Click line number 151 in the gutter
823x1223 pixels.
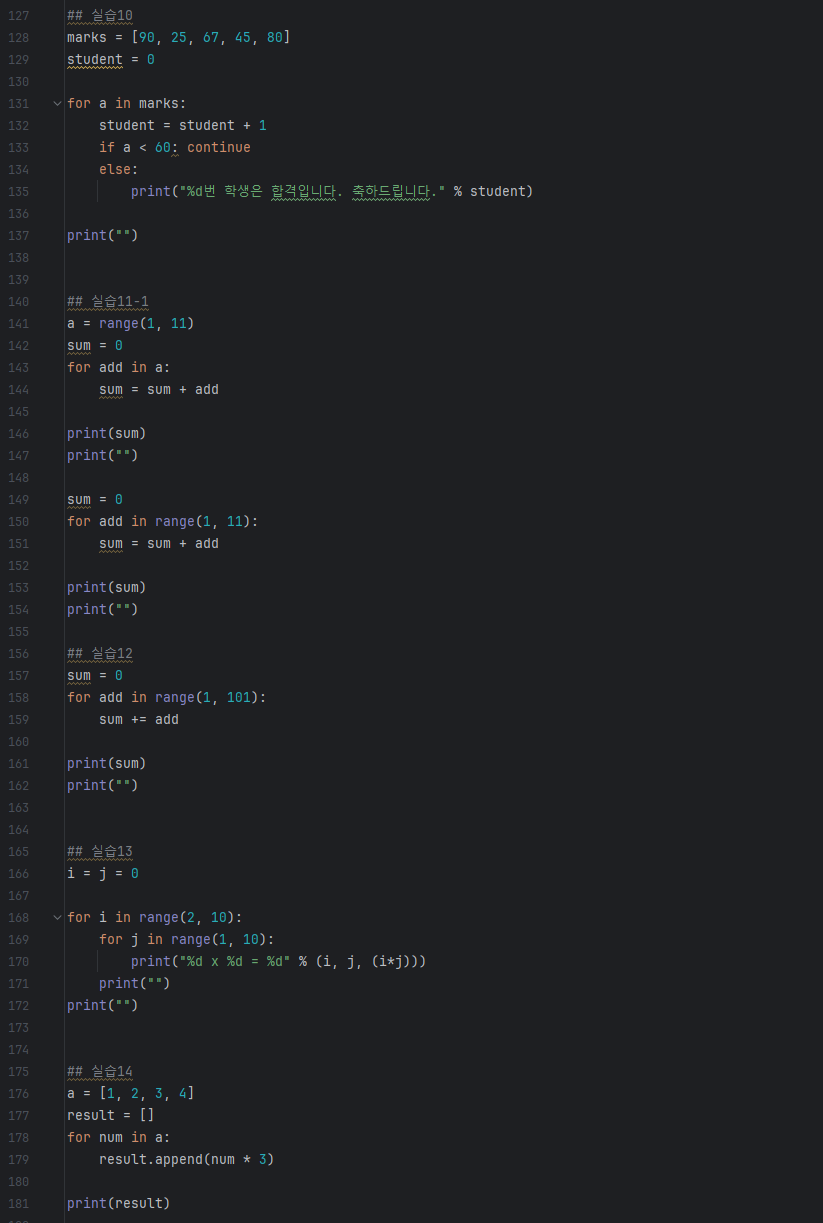18,543
